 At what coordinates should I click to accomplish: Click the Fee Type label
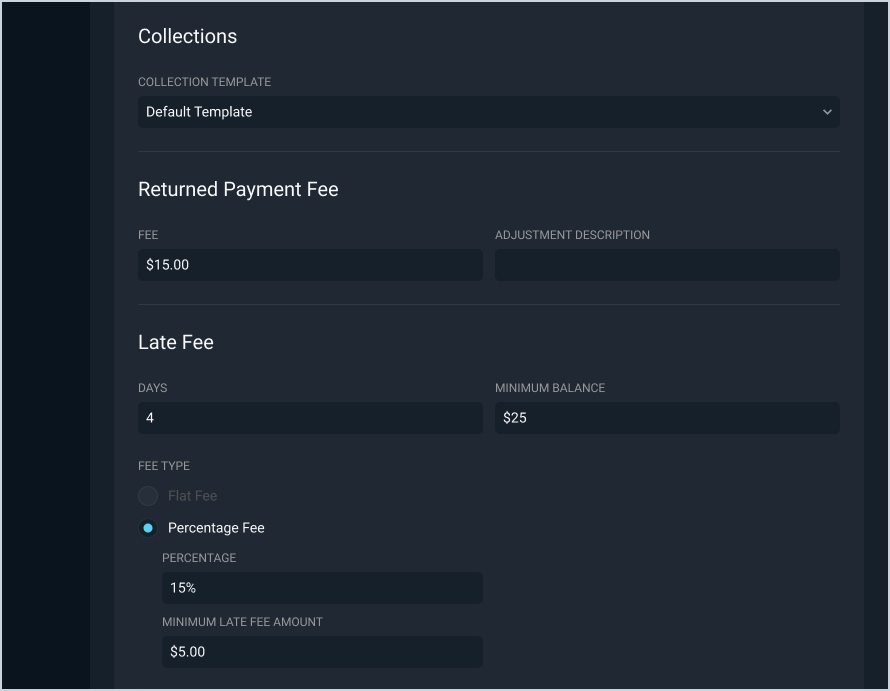[164, 466]
